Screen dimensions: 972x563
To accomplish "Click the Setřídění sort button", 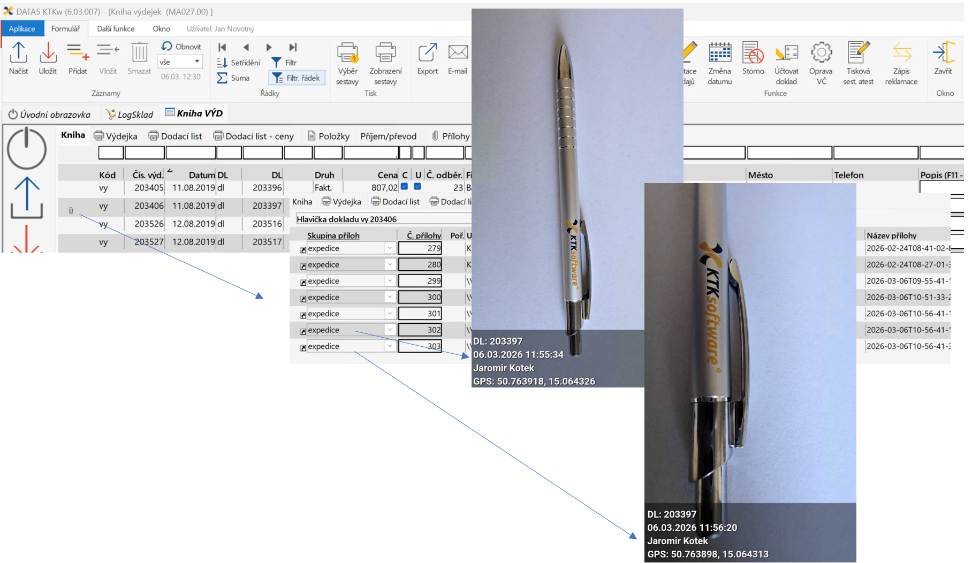I will coord(239,62).
